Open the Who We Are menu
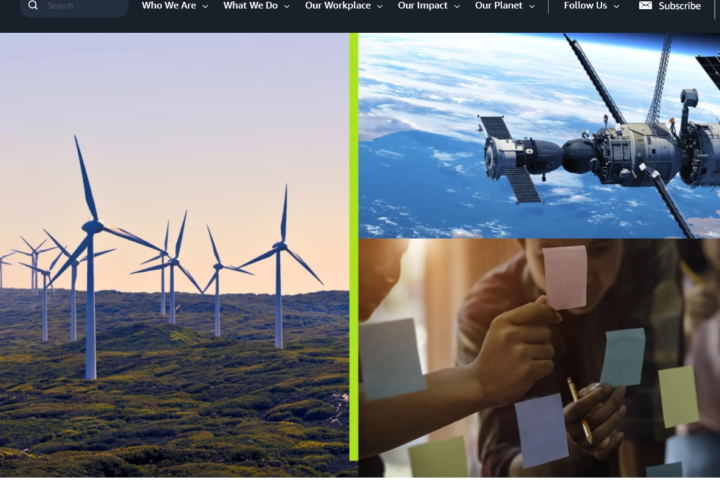The image size is (720, 480). click(x=169, y=6)
